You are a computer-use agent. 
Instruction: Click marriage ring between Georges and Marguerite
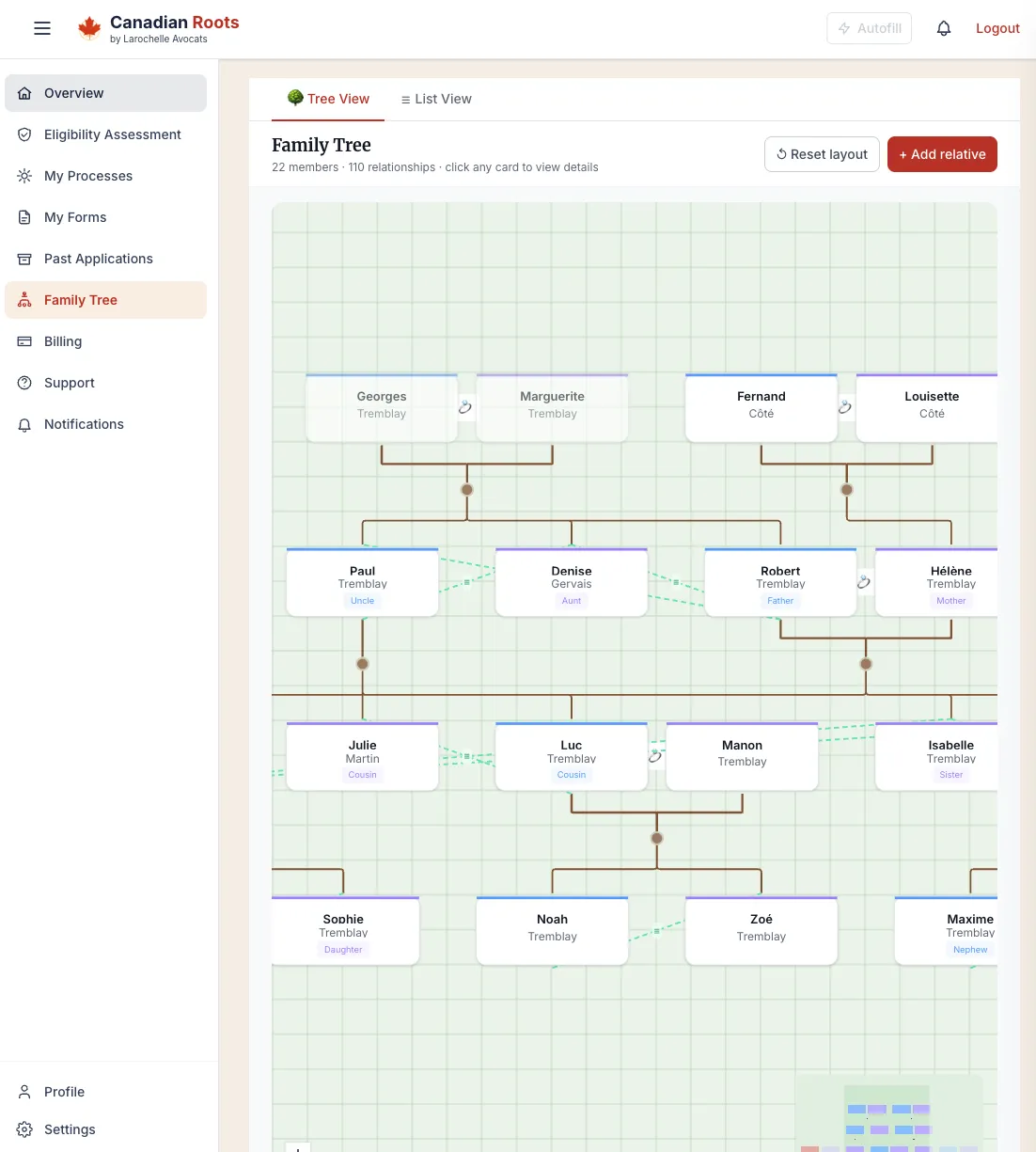click(465, 407)
